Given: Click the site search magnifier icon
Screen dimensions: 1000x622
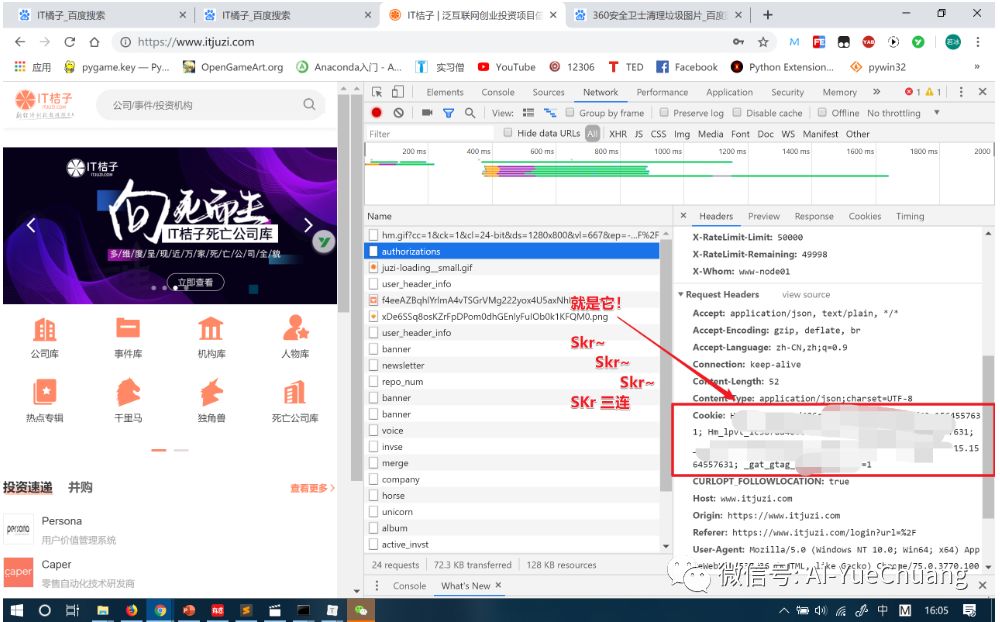Looking at the screenshot, I should point(309,104).
